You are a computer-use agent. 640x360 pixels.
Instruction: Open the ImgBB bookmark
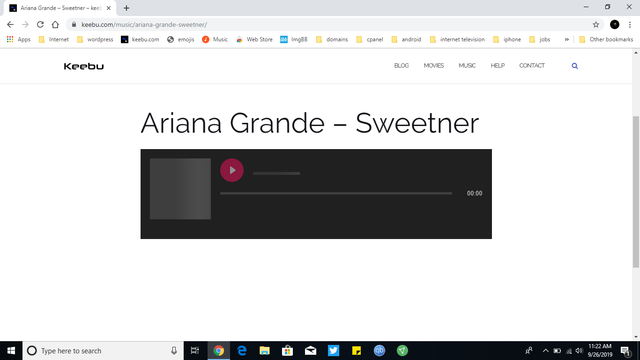293,40
